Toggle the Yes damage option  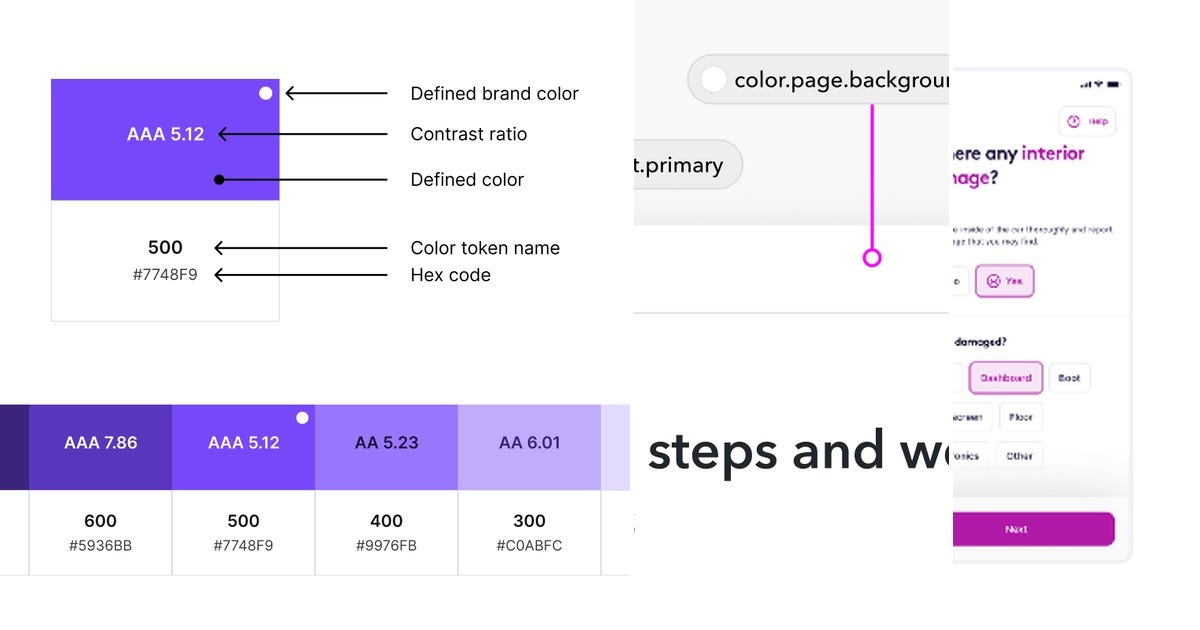tap(1004, 281)
